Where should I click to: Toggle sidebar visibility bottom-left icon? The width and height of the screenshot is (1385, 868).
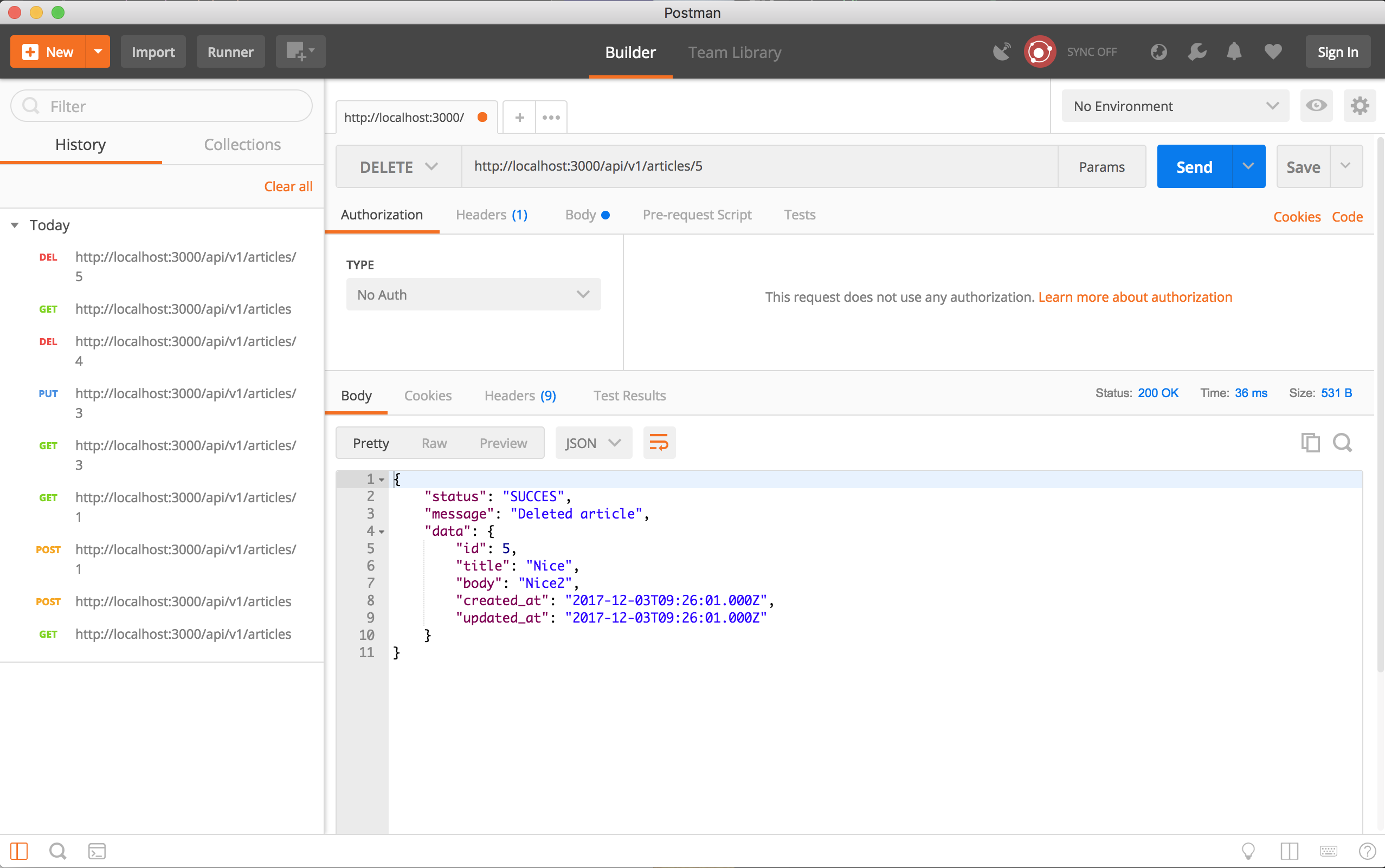pyautogui.click(x=19, y=851)
